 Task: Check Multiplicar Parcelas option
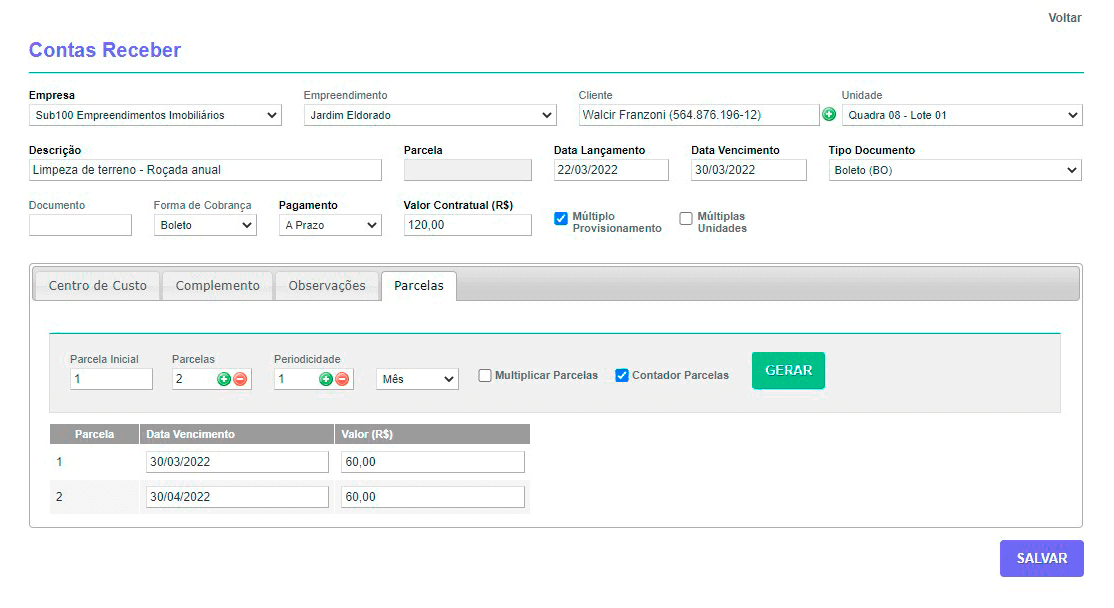click(x=485, y=376)
